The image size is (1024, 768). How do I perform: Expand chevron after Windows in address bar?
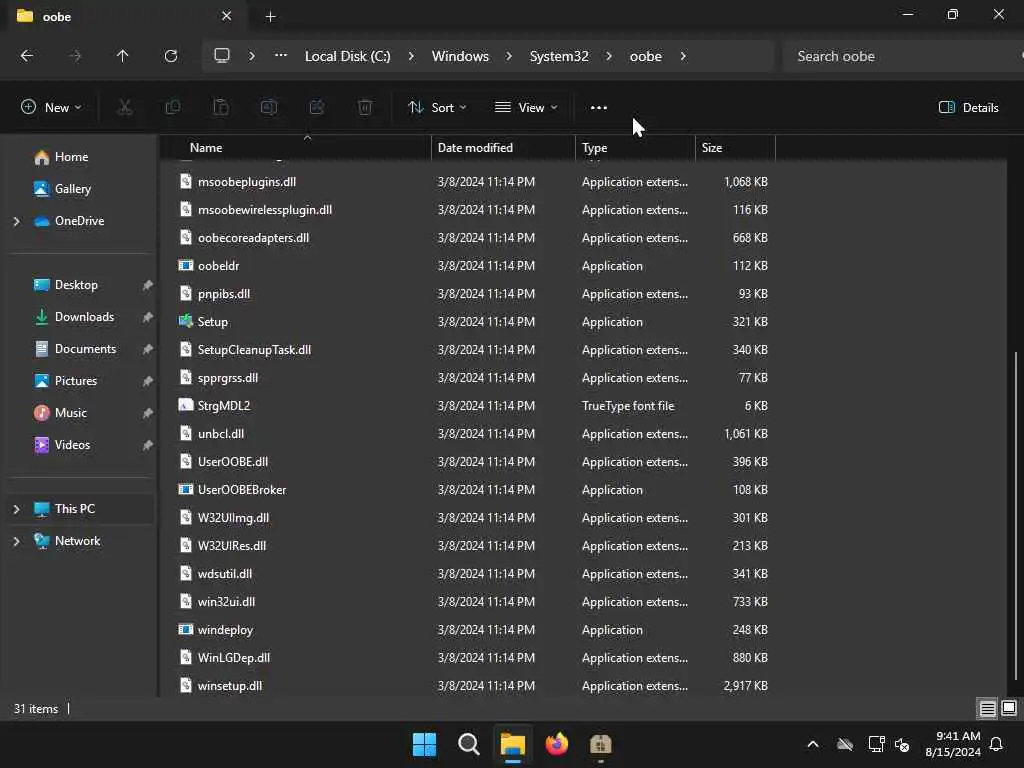coord(509,56)
